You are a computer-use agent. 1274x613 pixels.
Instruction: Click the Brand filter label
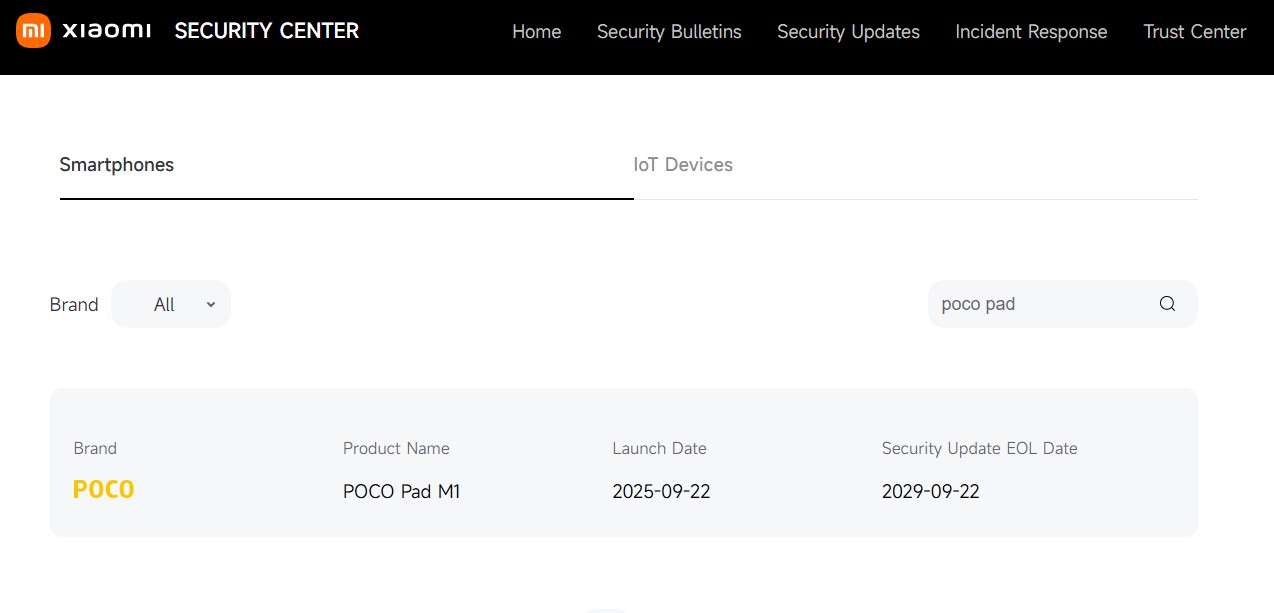coord(74,305)
